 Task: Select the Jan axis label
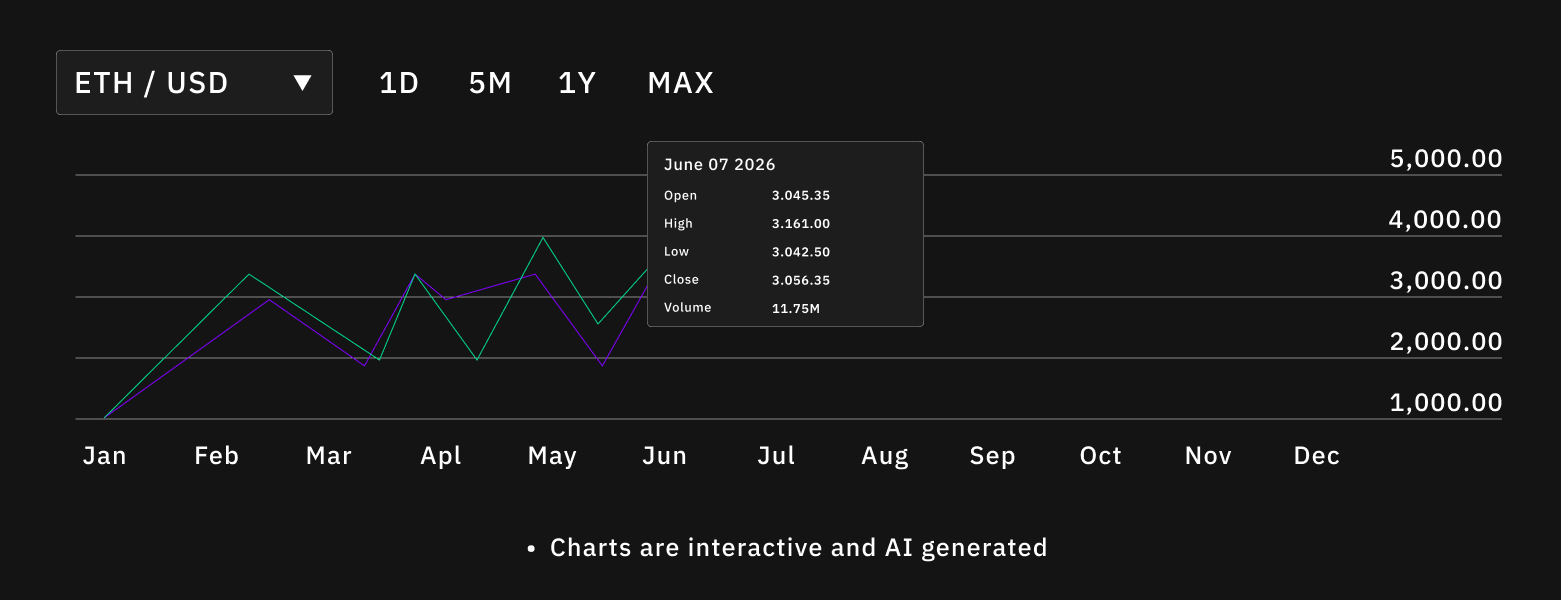(104, 455)
